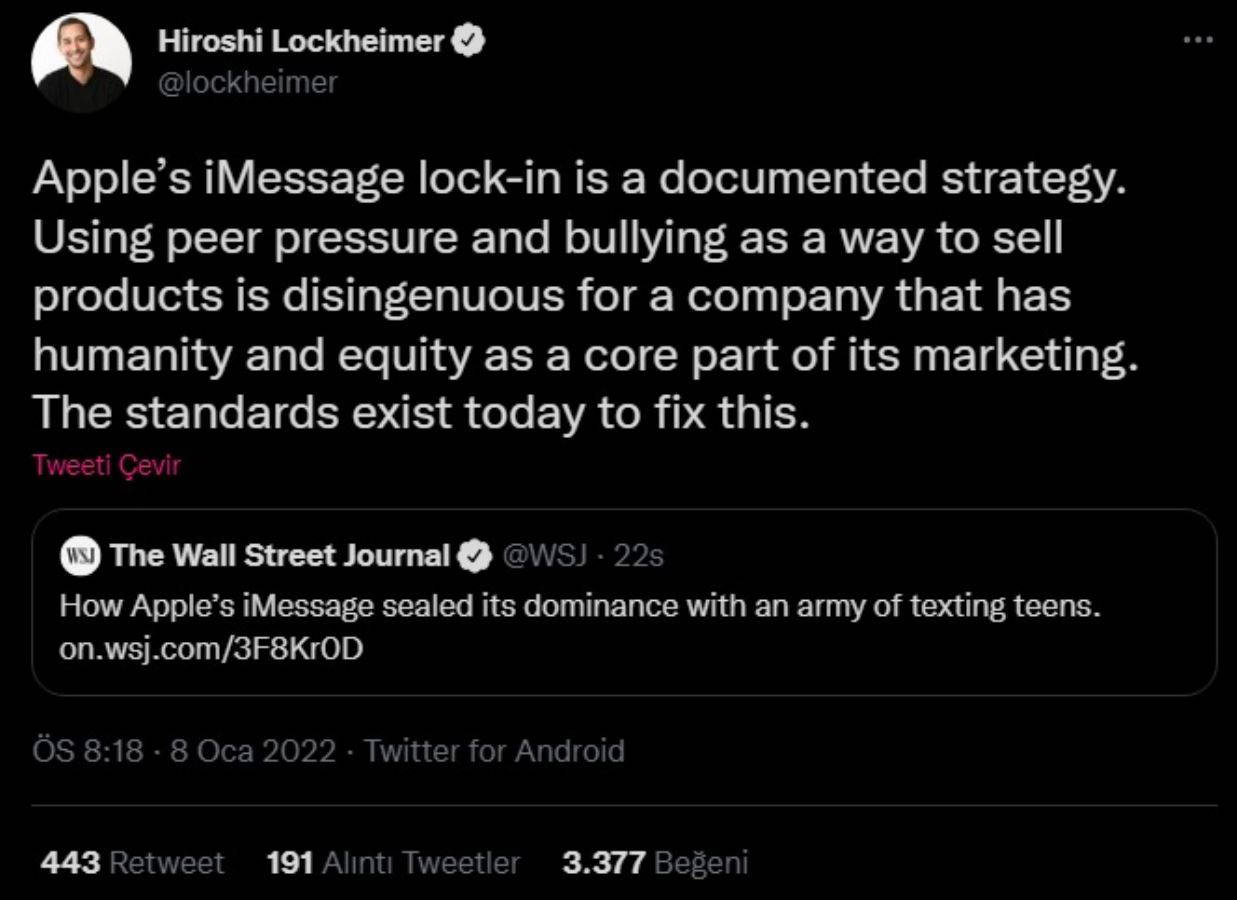Open the quoted WSJ tweet headline text
Screen dimensions: 1237x900
580,606
